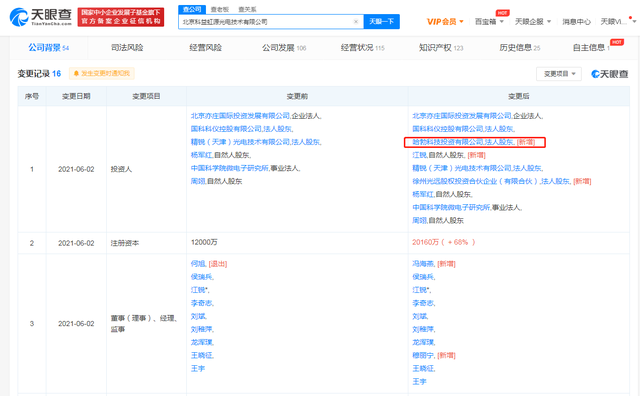The image size is (640, 396).
Task: Expand the 天眼企服 dropdown menu
Action: (x=533, y=22)
